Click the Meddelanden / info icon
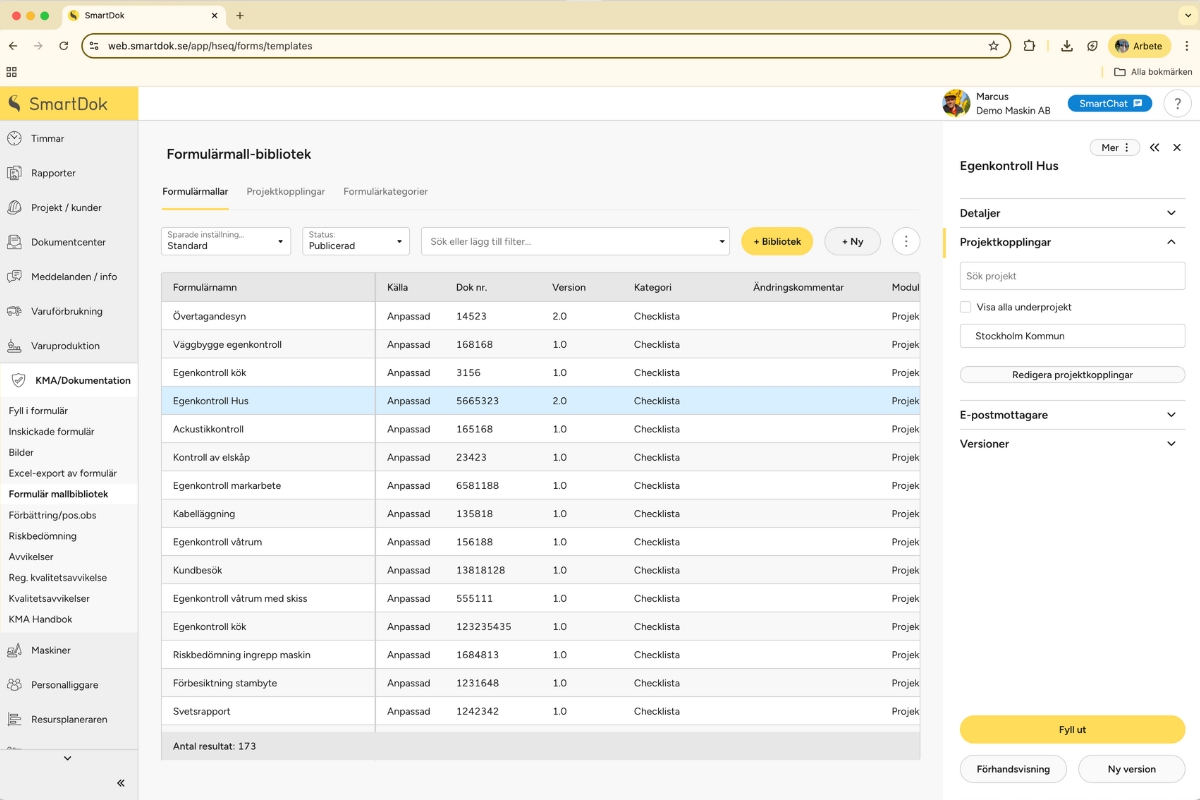The width and height of the screenshot is (1200, 800). [x=14, y=277]
